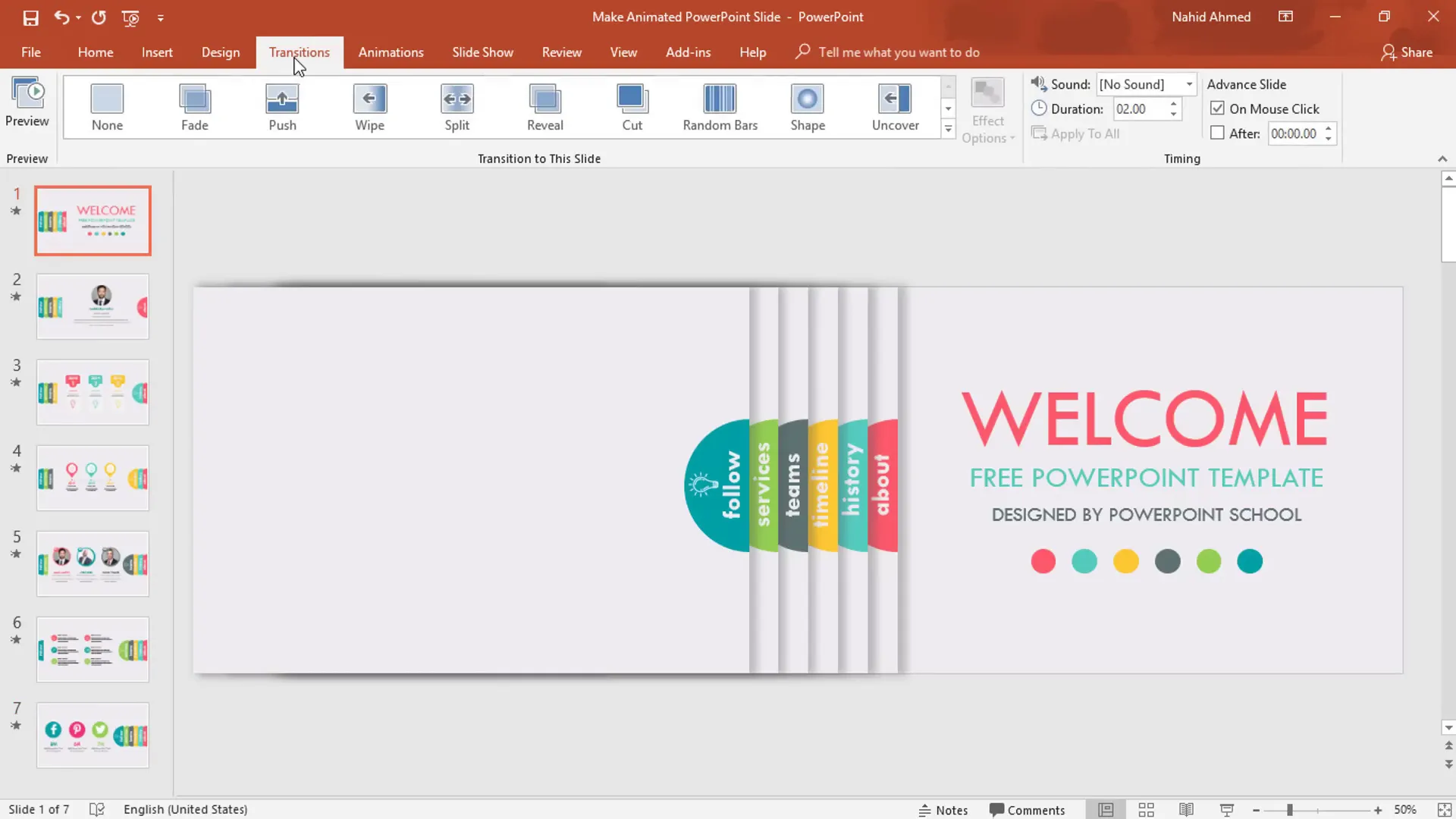1456x819 pixels.
Task: Increase Duration with up spinner arrow
Action: point(1173,104)
